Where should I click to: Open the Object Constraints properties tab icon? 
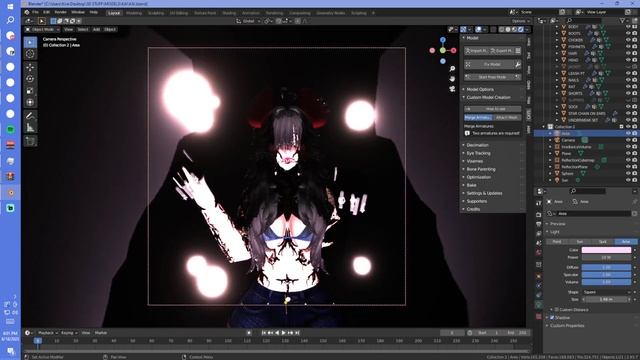(539, 295)
